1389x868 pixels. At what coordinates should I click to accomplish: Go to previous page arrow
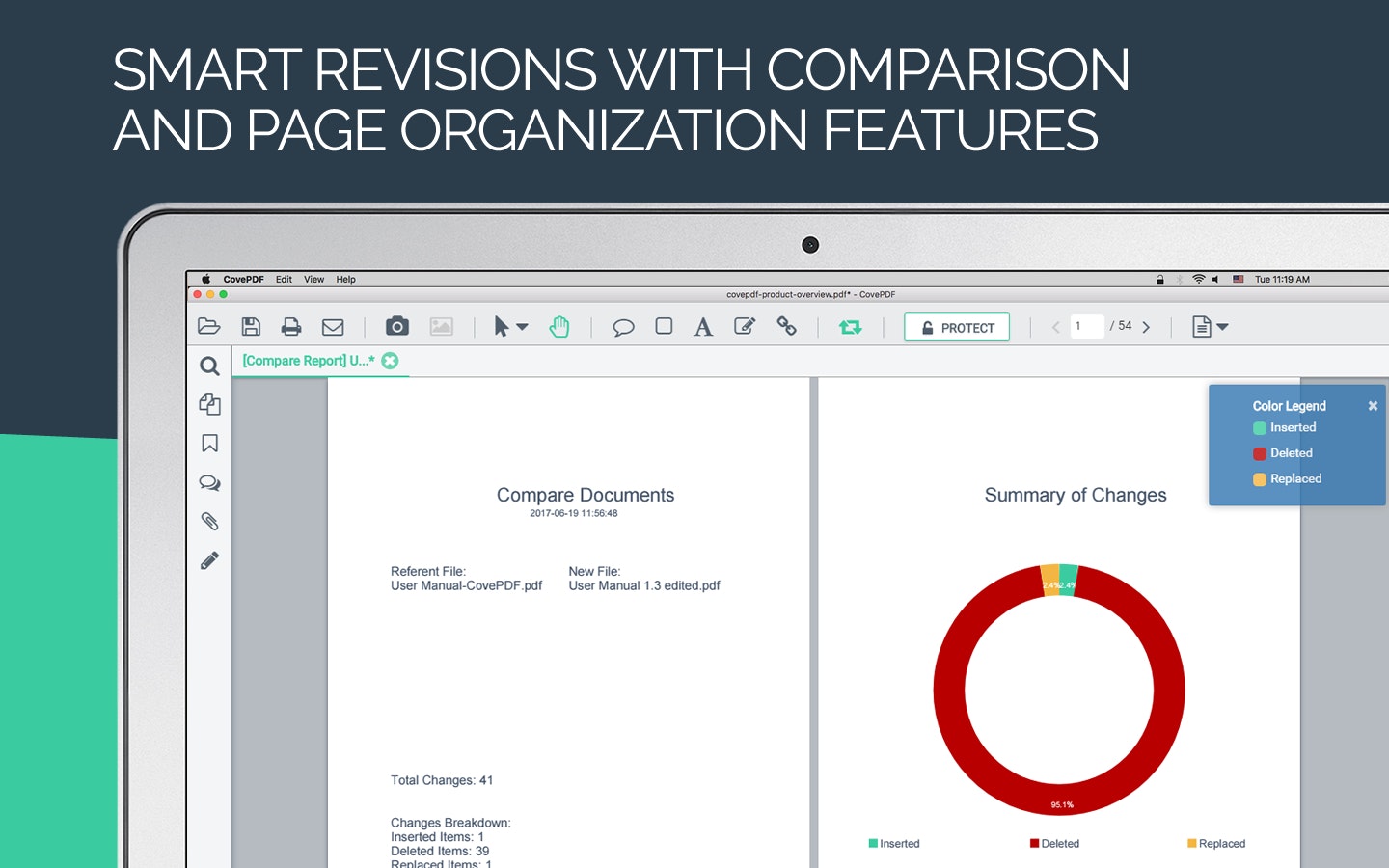click(1055, 327)
